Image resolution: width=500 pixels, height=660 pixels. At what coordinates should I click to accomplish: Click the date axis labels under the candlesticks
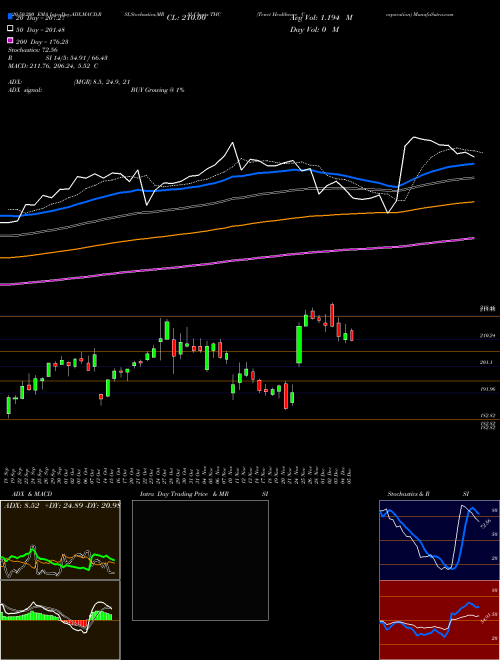pos(179,474)
